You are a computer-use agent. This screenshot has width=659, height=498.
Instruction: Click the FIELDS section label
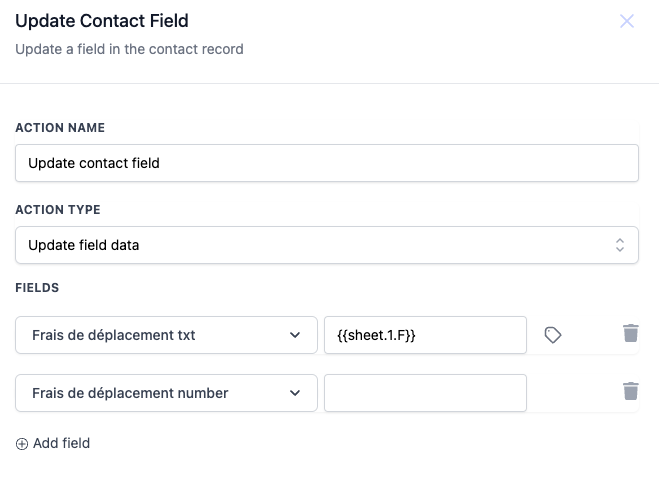click(x=37, y=288)
